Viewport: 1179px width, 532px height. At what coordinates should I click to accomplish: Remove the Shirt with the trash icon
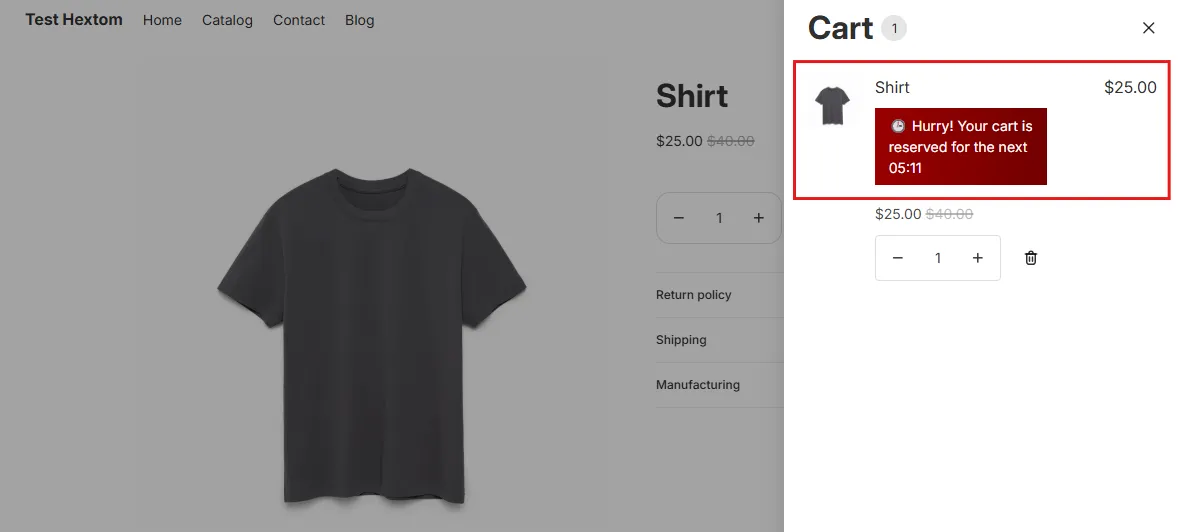point(1031,258)
